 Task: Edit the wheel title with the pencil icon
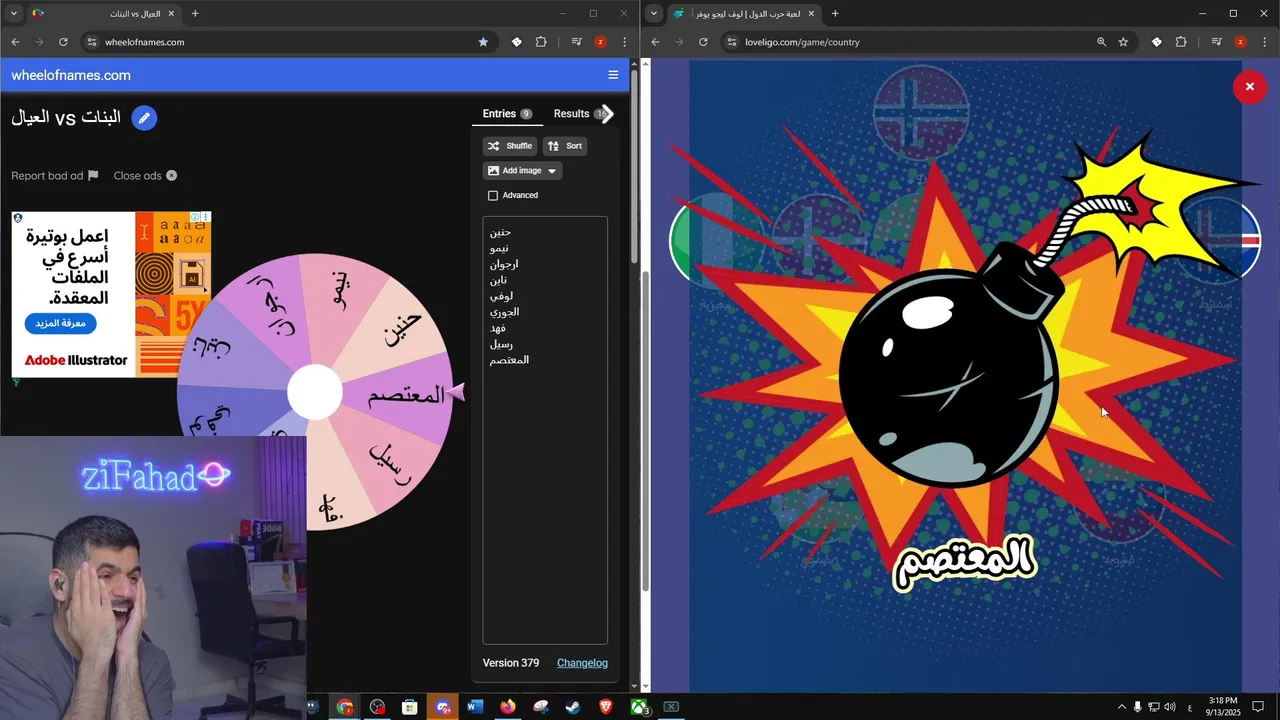tap(144, 118)
